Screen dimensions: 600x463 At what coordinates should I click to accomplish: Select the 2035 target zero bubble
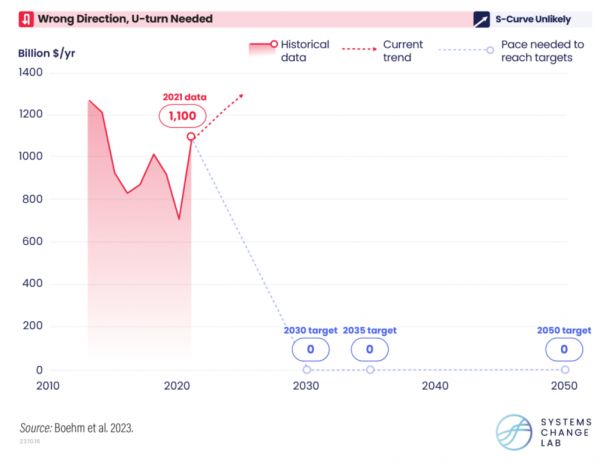click(x=369, y=349)
